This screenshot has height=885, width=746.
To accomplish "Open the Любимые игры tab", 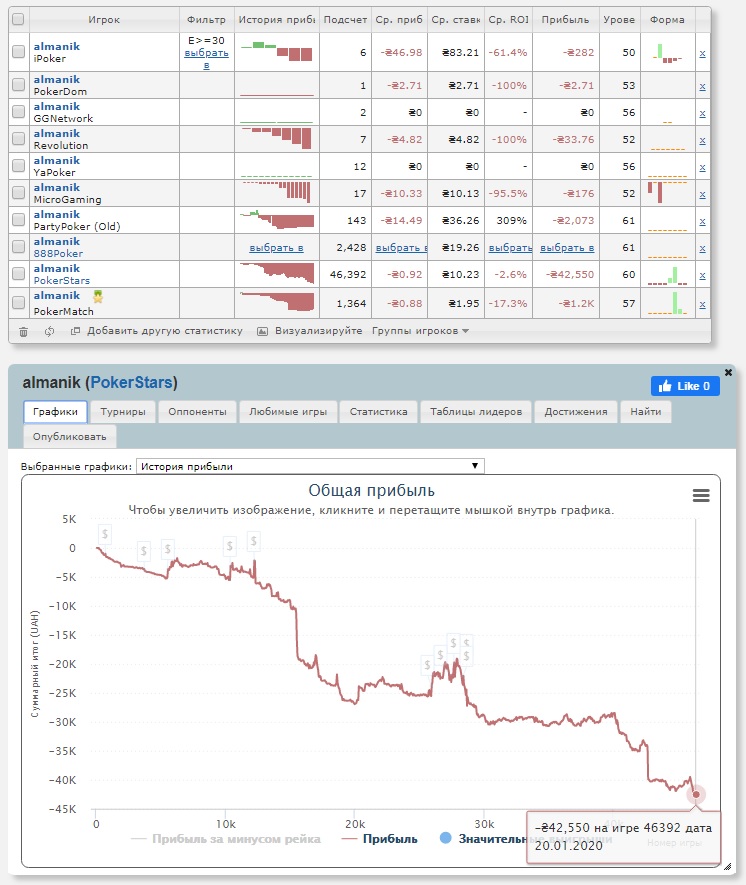I will click(x=288, y=411).
